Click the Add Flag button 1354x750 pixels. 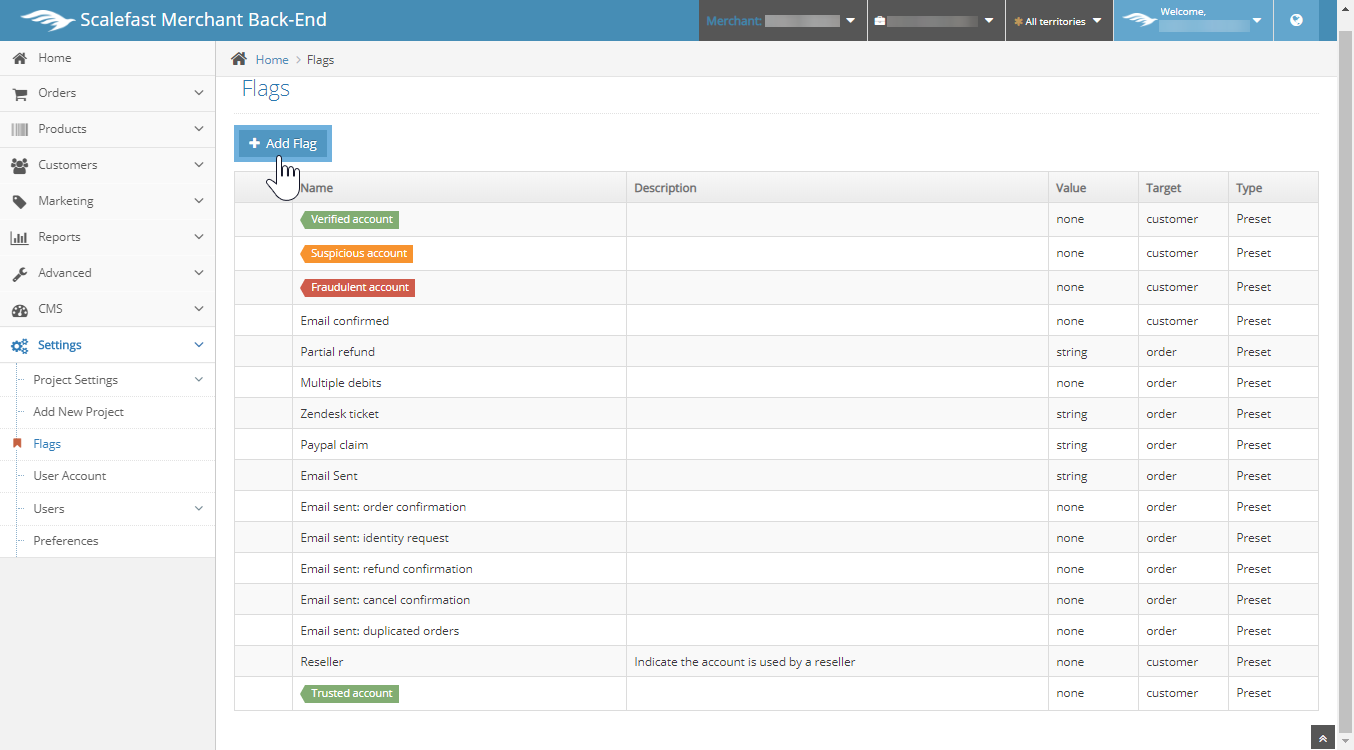click(x=283, y=144)
